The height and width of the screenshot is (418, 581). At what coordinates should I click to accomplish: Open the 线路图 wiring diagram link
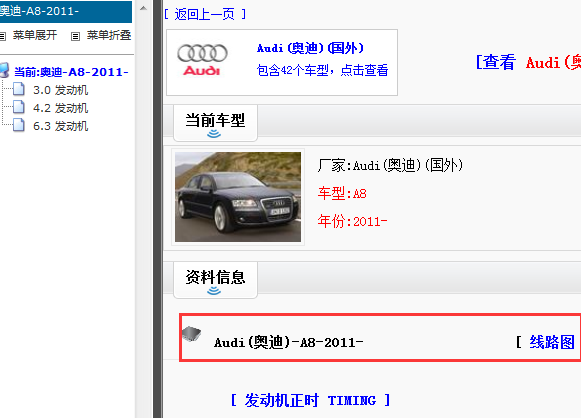[552, 342]
